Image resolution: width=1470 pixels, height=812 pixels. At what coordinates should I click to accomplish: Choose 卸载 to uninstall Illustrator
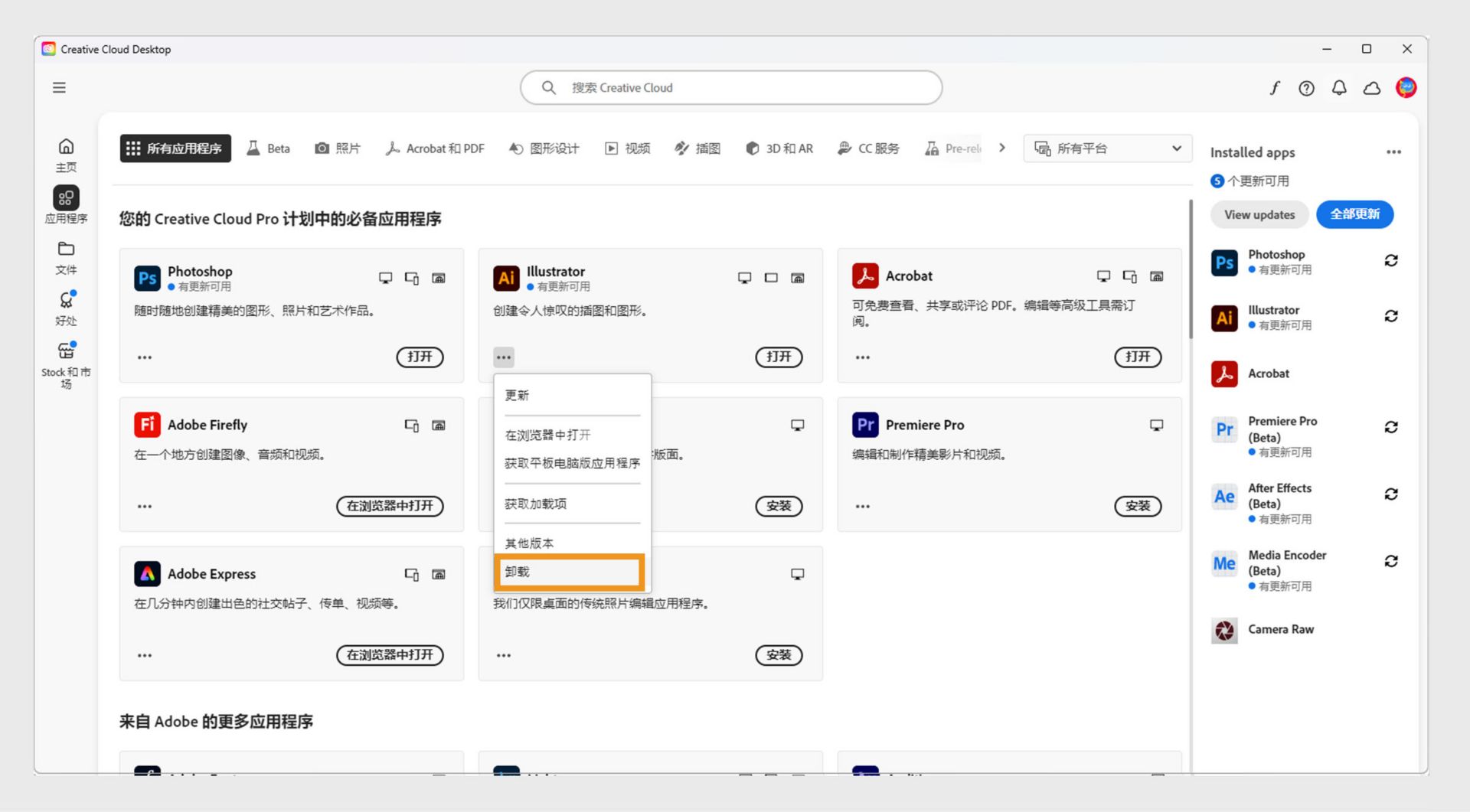click(x=569, y=572)
